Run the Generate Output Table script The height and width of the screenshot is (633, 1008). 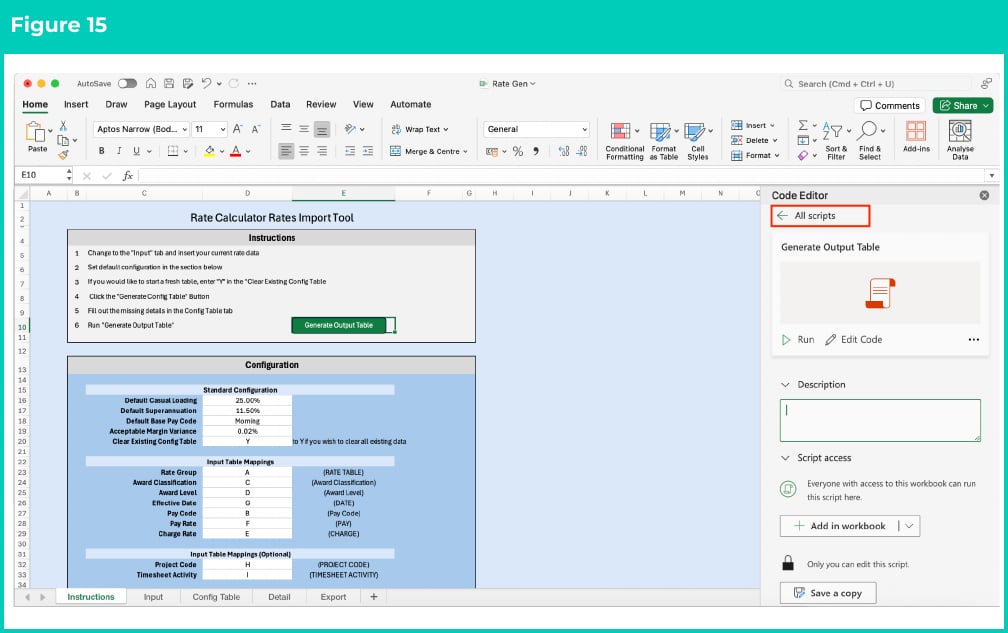tap(798, 339)
